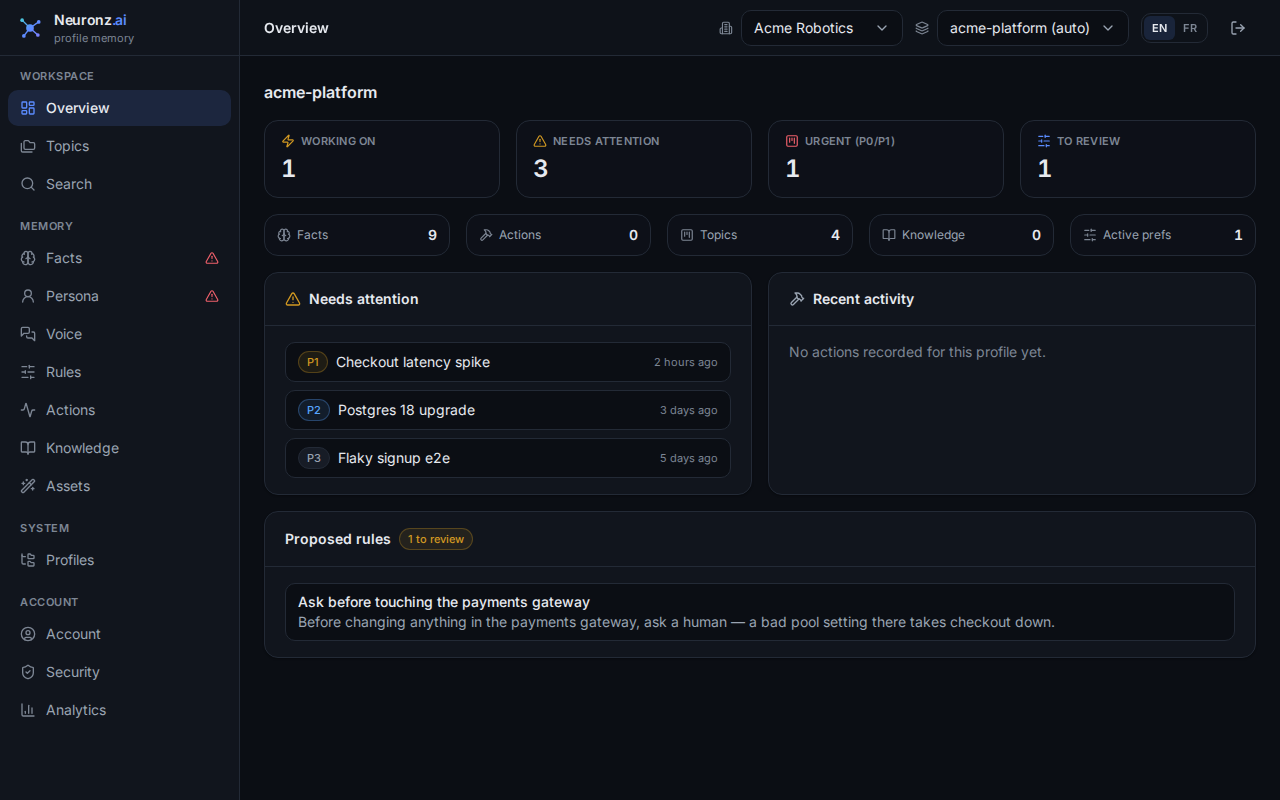Image resolution: width=1280 pixels, height=800 pixels.
Task: Go to Topics in the sidebar
Action: point(119,146)
